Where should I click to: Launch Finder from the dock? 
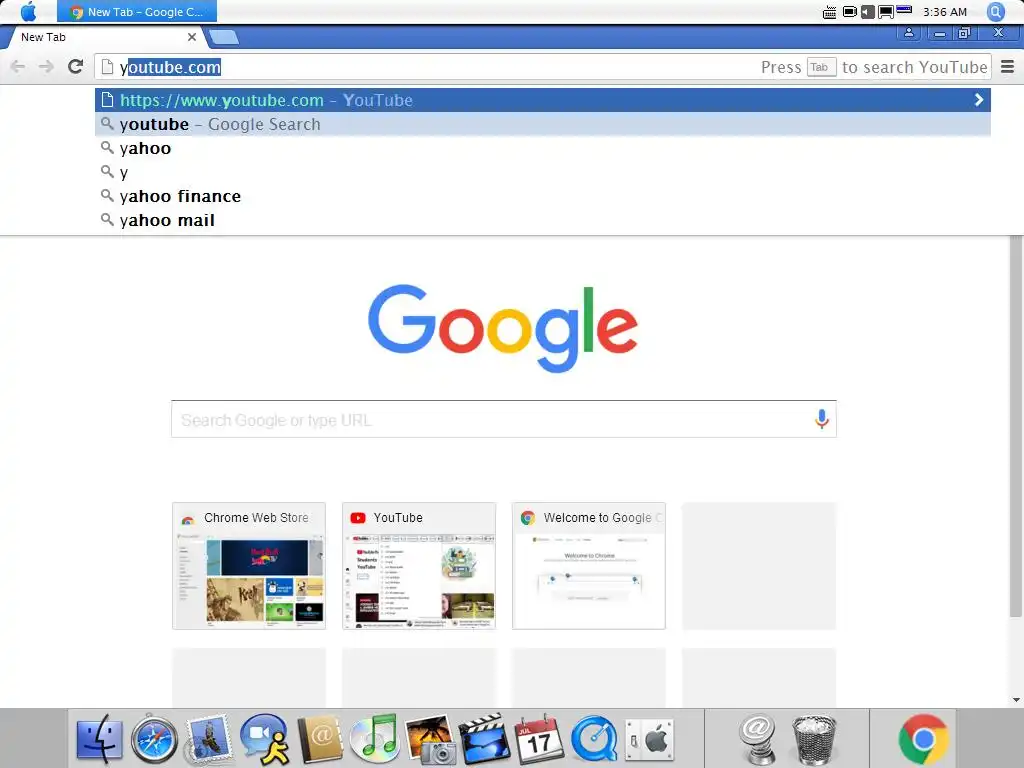(x=99, y=740)
